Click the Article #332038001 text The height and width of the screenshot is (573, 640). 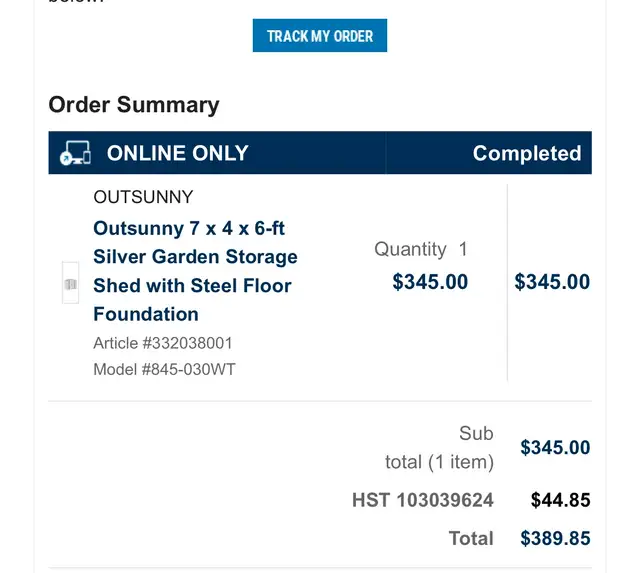click(163, 343)
